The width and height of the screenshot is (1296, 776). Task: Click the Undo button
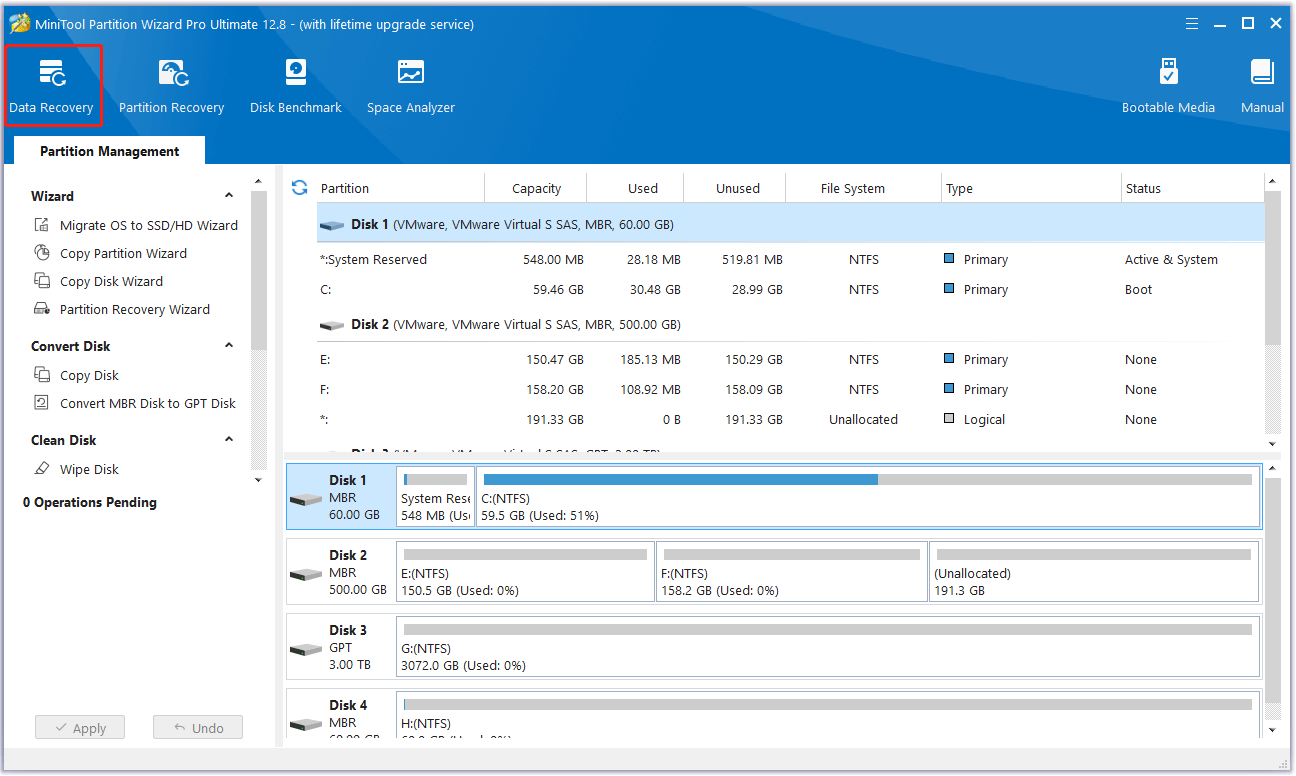pyautogui.click(x=198, y=728)
